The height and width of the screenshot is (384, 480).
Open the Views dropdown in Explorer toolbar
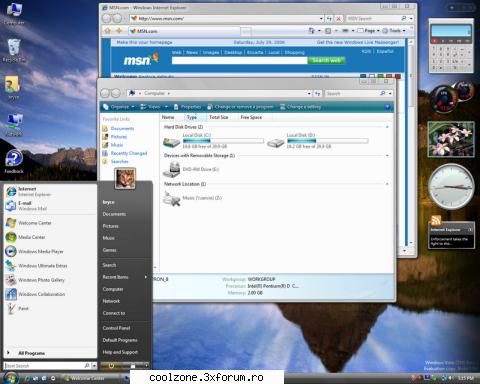[154, 107]
